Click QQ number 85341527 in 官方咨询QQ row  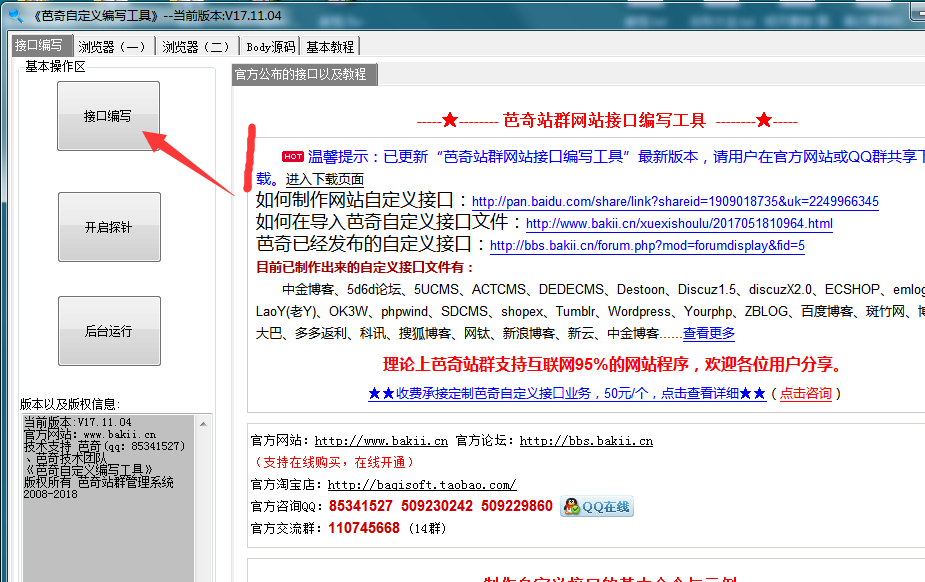360,506
